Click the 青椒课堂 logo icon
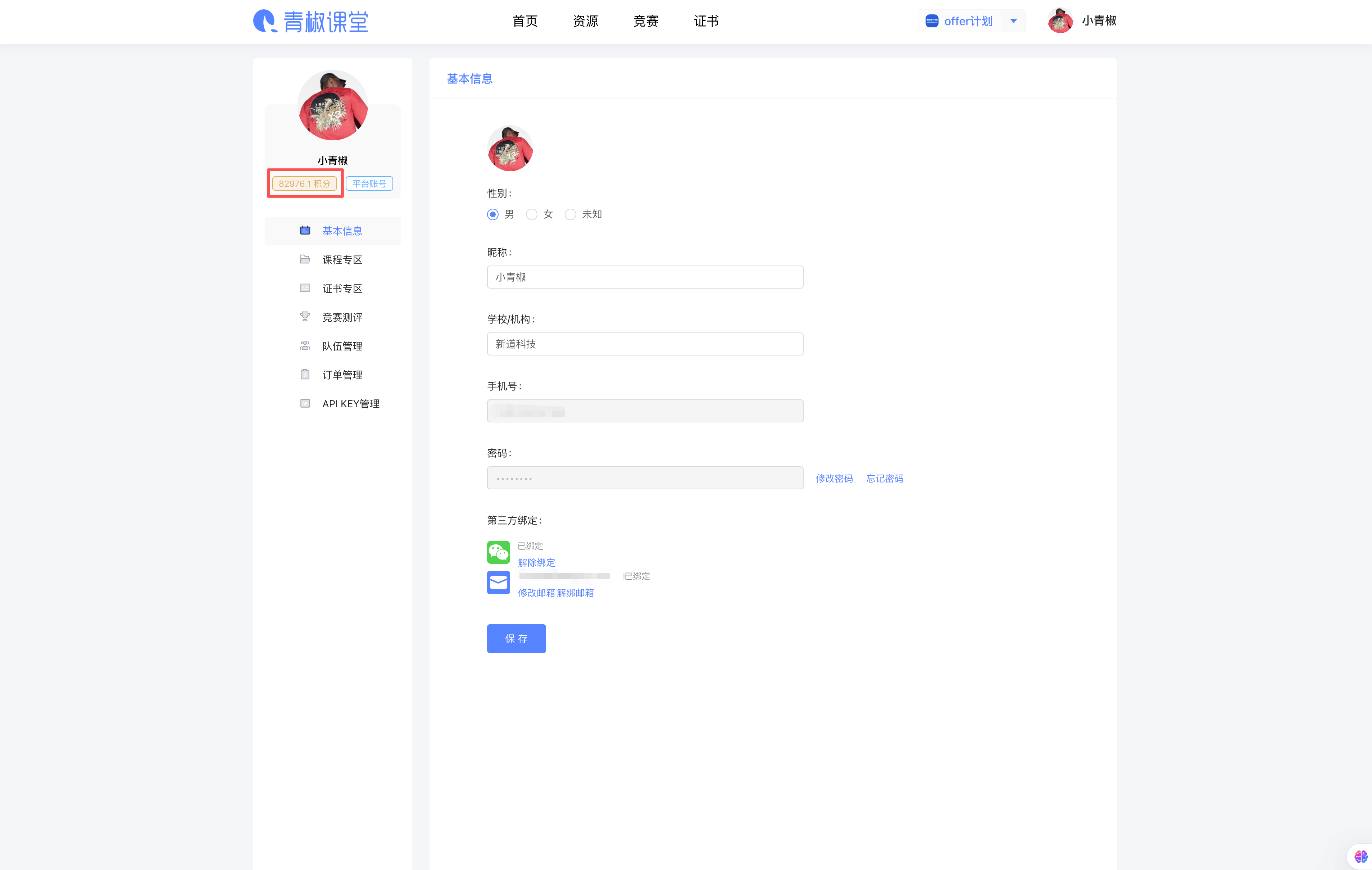Image resolution: width=1372 pixels, height=870 pixels. click(x=264, y=21)
